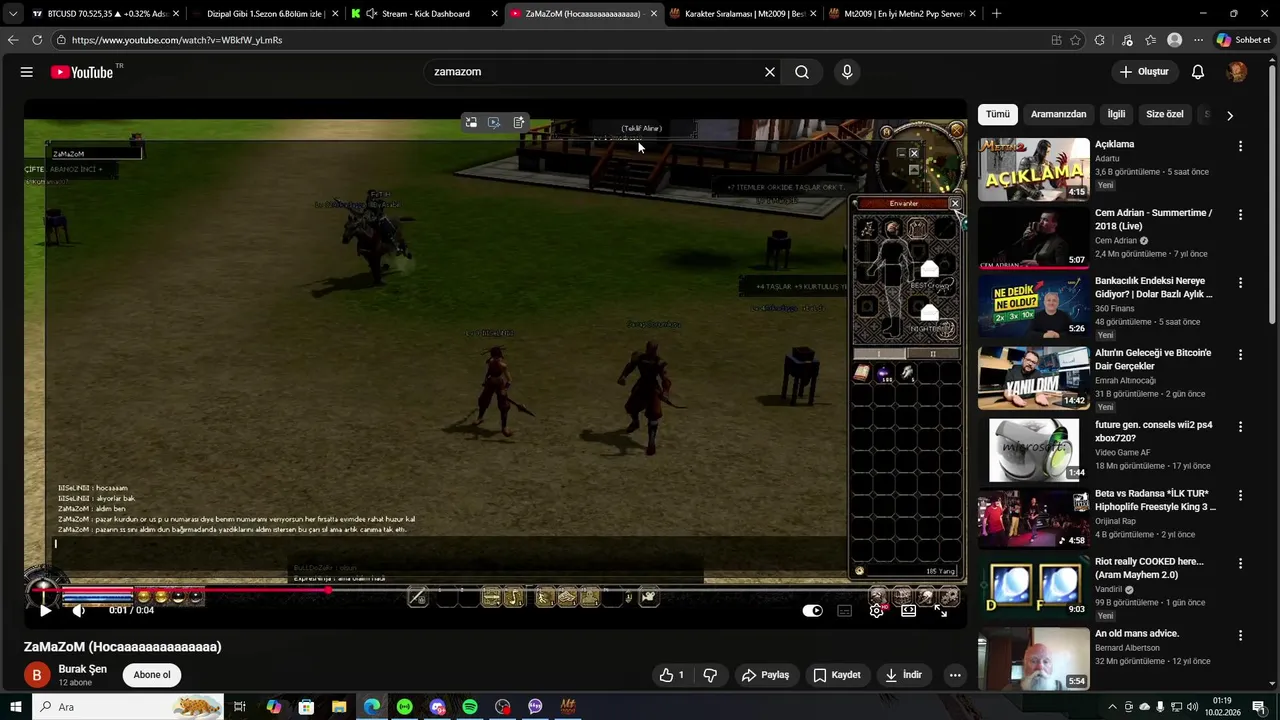Play the video with the play button
Screen dimensions: 1280x720
click(x=45, y=610)
